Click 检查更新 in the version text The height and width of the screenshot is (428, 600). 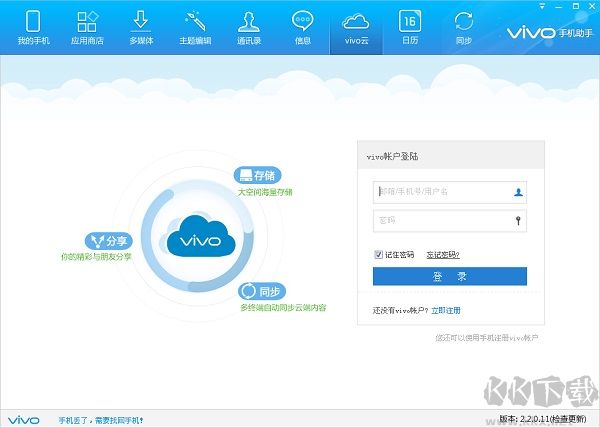click(568, 419)
